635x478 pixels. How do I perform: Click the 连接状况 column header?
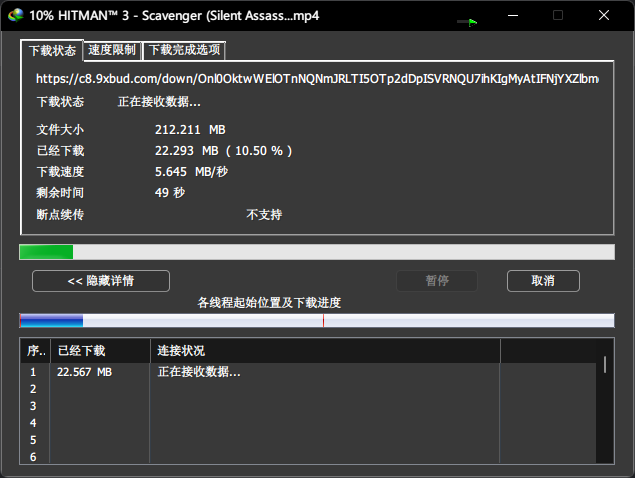click(x=326, y=351)
